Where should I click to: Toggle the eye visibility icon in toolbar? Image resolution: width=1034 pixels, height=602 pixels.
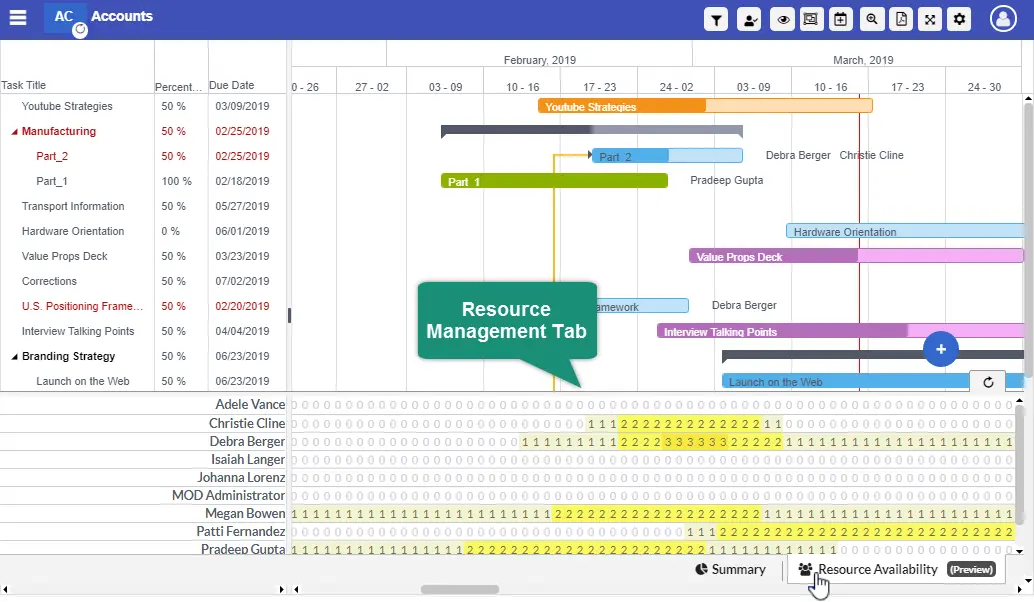coord(785,19)
